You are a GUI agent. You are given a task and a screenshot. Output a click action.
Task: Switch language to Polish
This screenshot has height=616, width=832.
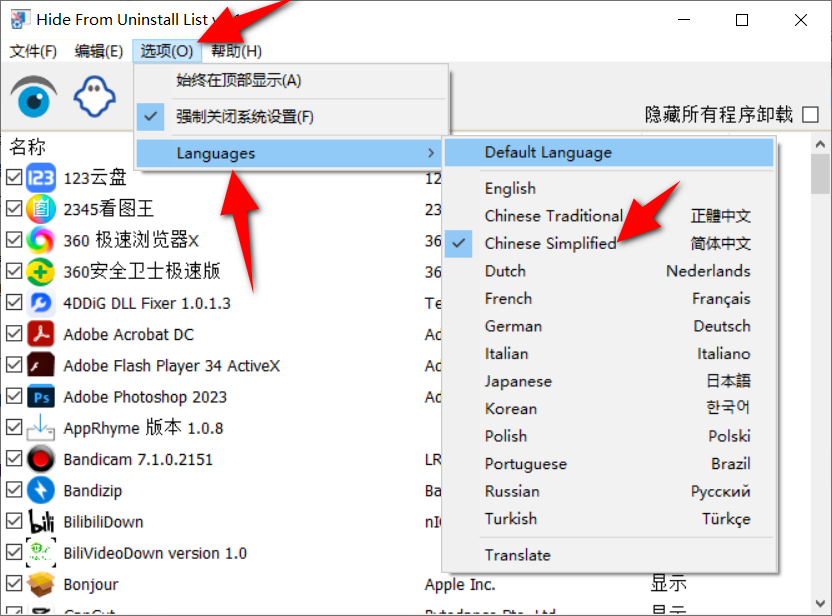pos(609,436)
